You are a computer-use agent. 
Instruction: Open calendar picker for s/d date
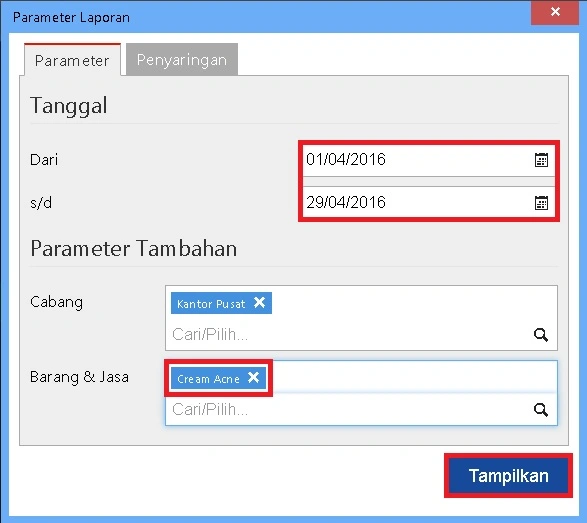pyautogui.click(x=541, y=203)
